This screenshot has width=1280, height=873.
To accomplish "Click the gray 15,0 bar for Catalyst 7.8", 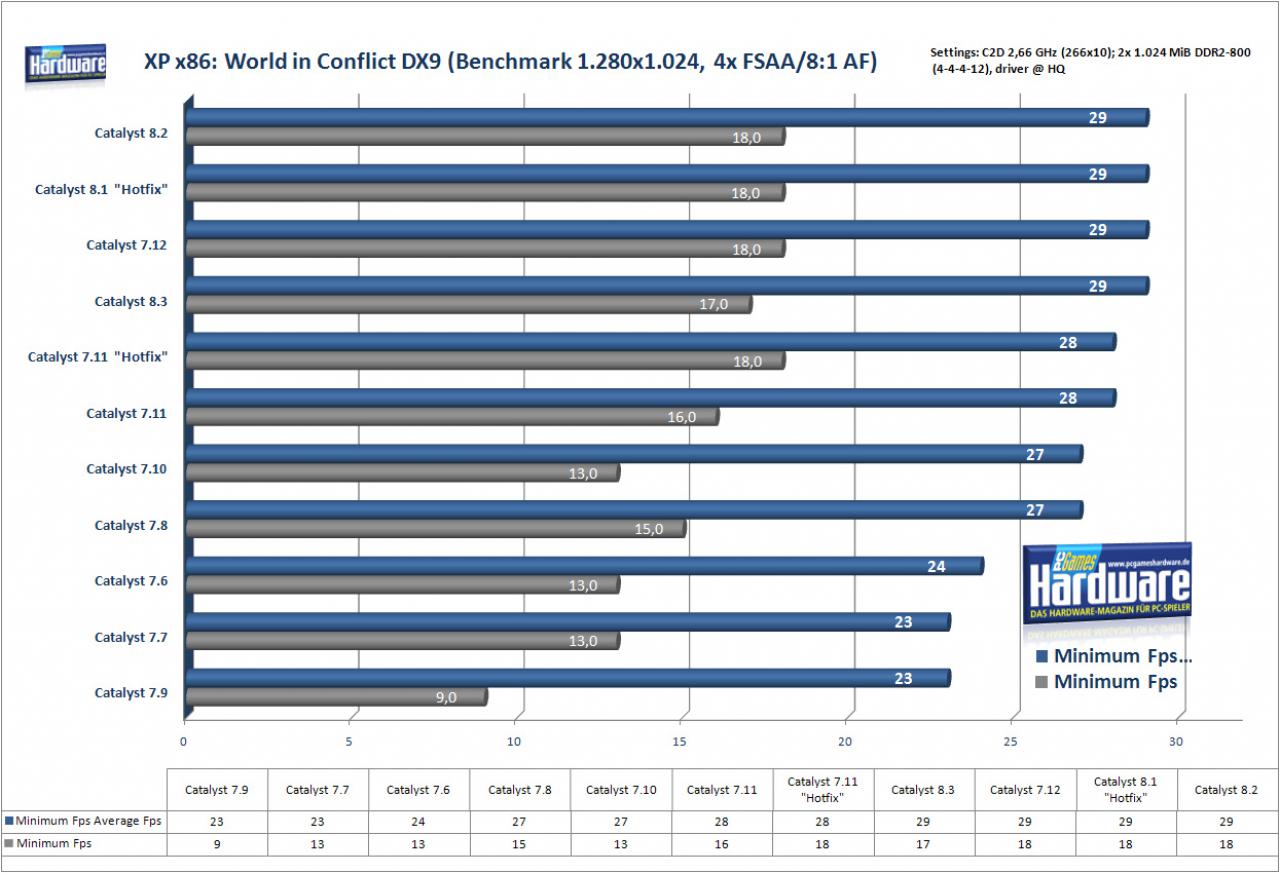I will pos(435,529).
